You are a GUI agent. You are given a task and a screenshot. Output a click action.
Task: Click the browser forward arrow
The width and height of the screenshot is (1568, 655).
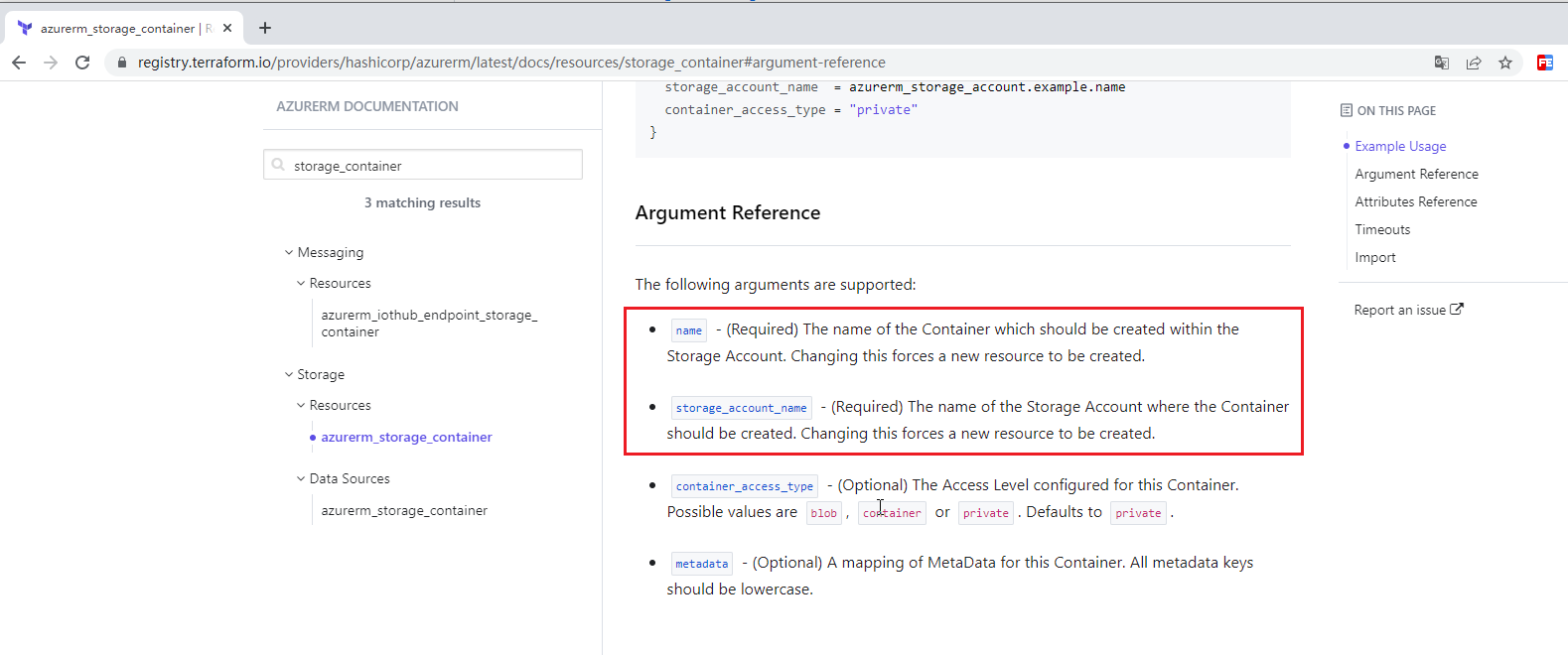pyautogui.click(x=51, y=63)
